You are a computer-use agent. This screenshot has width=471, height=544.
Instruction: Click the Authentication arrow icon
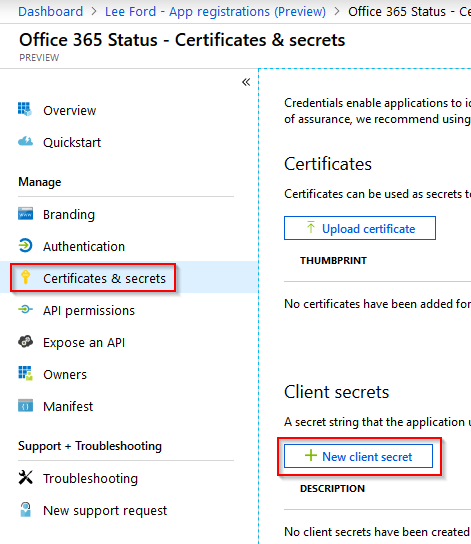pos(25,246)
